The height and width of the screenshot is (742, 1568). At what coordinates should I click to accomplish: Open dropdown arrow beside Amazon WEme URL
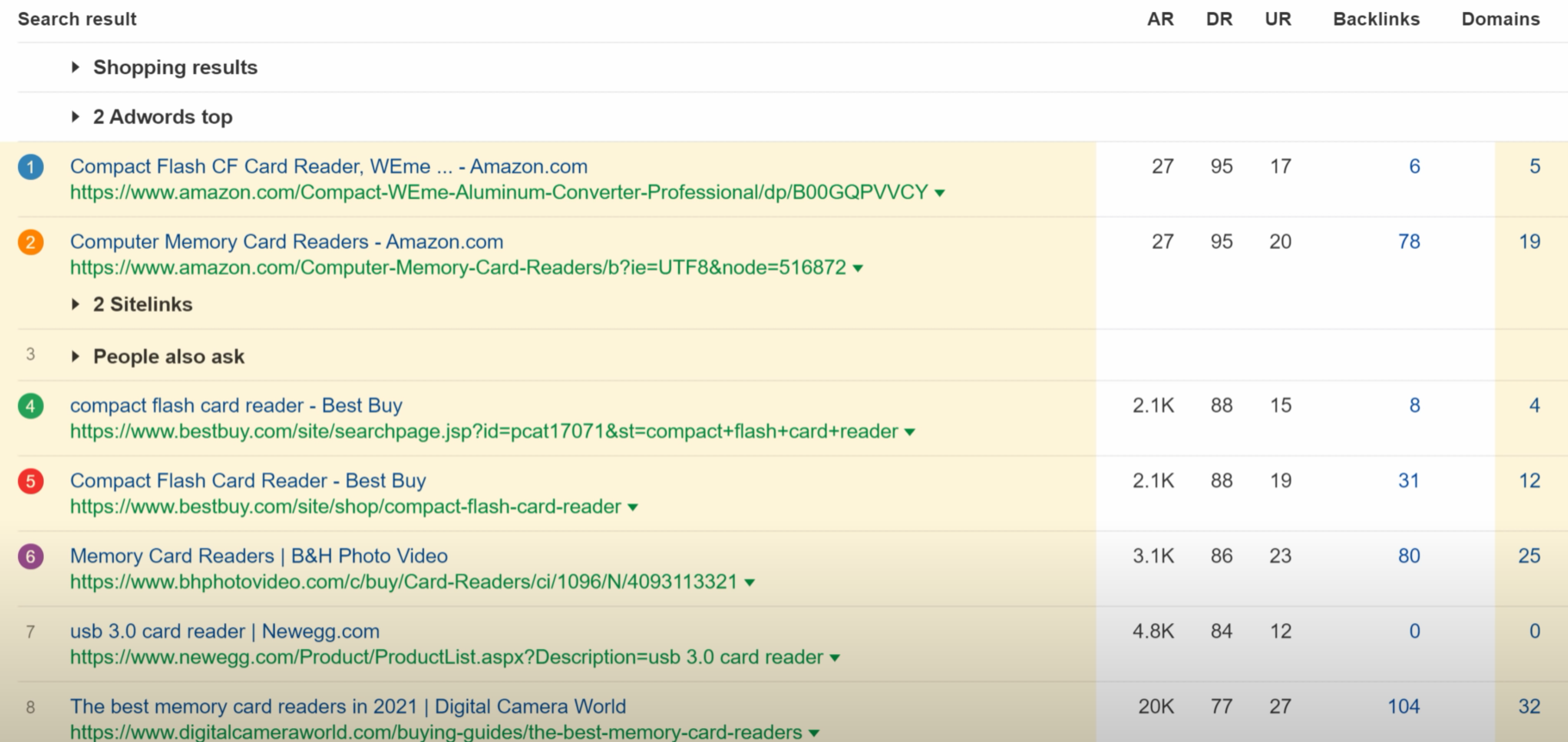coord(940,193)
